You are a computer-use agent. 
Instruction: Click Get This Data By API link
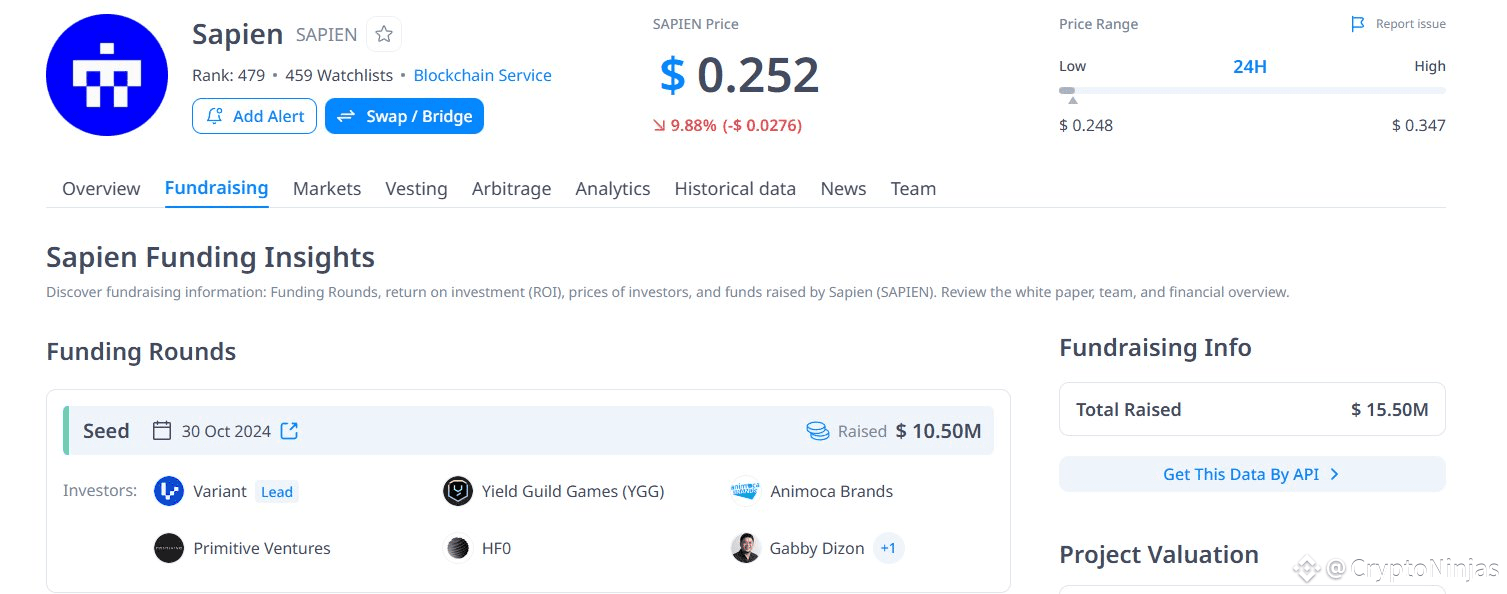(x=1251, y=474)
